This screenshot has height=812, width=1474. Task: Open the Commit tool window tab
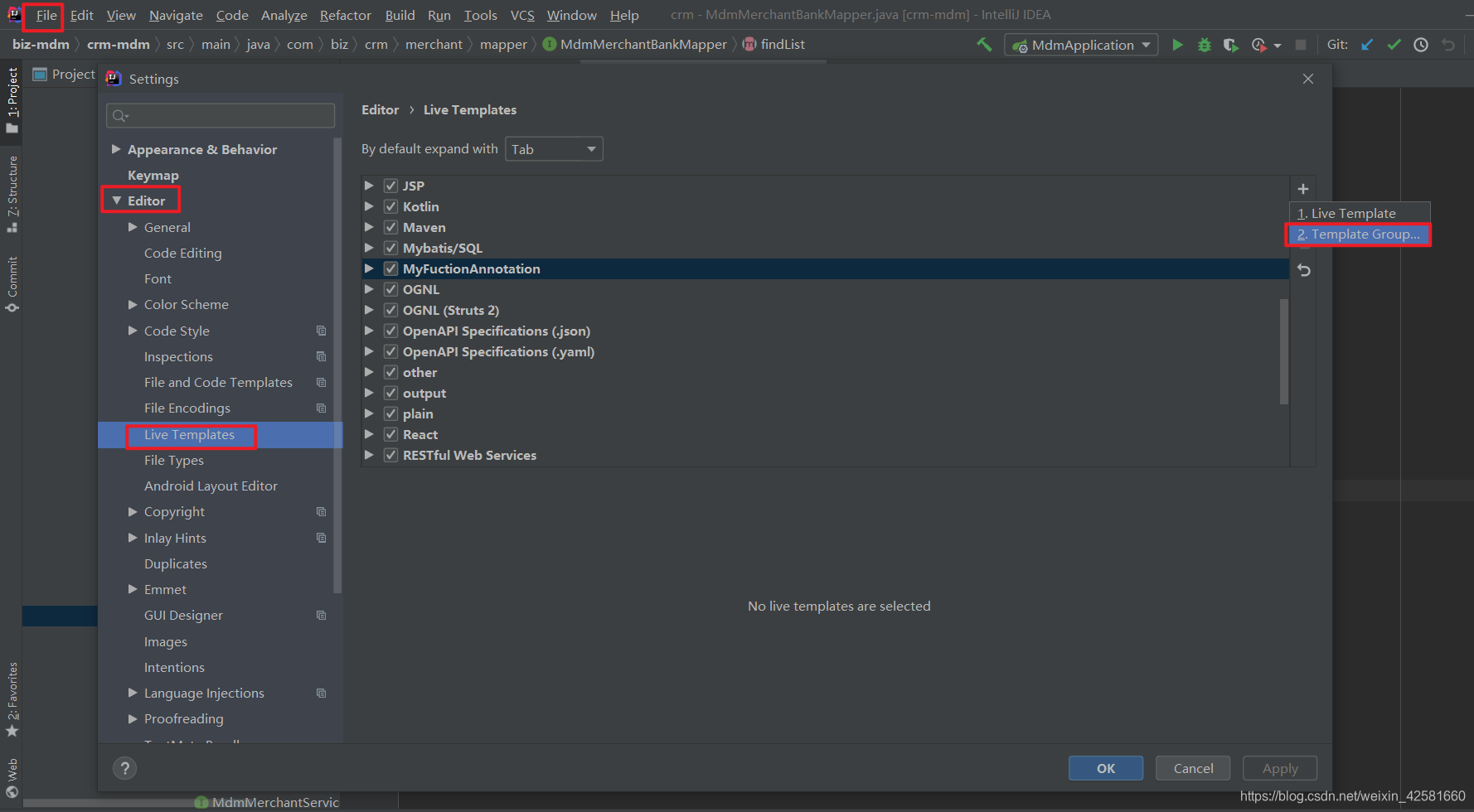point(12,283)
